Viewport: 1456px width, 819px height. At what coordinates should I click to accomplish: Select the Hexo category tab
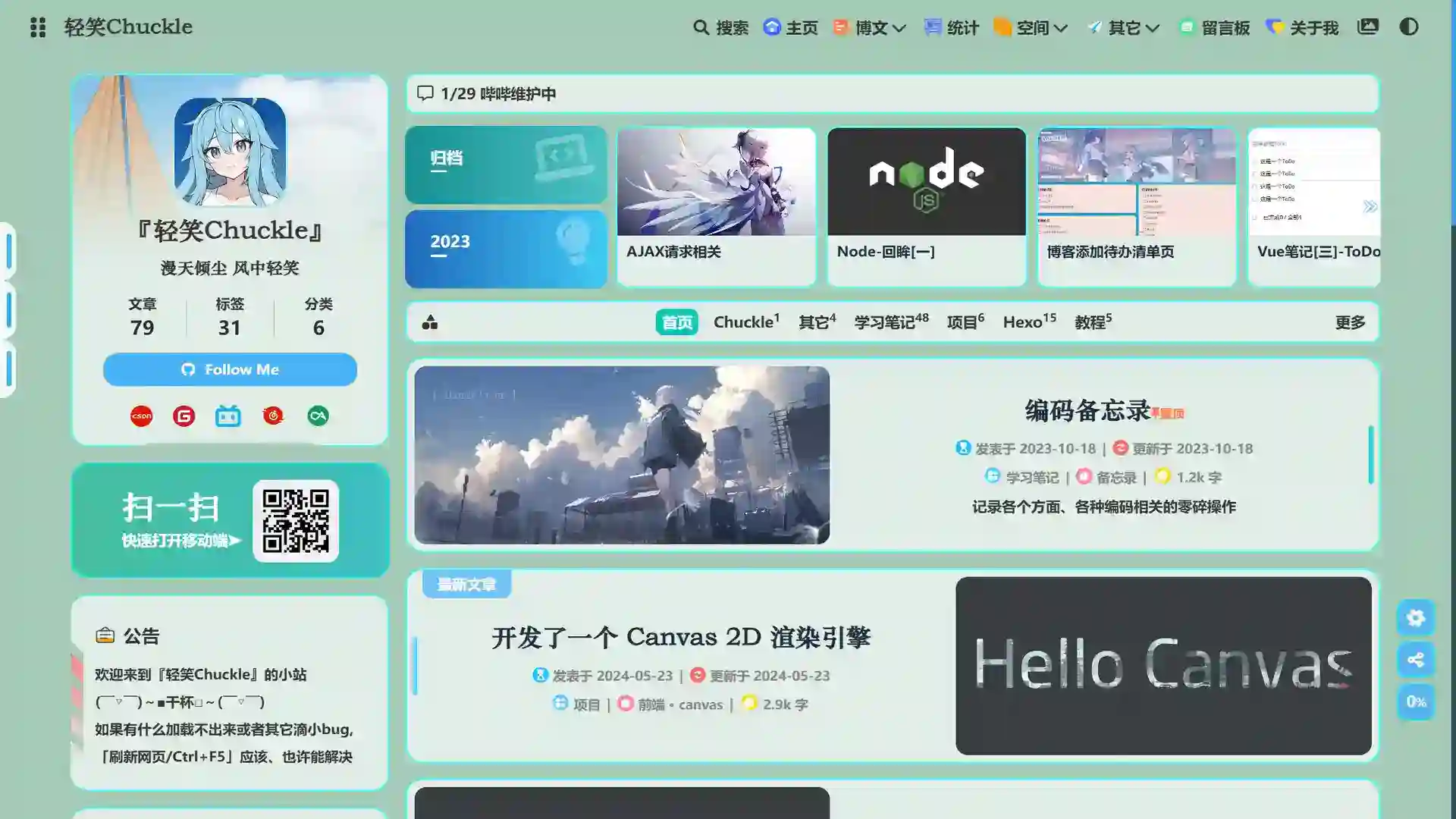coord(1028,322)
